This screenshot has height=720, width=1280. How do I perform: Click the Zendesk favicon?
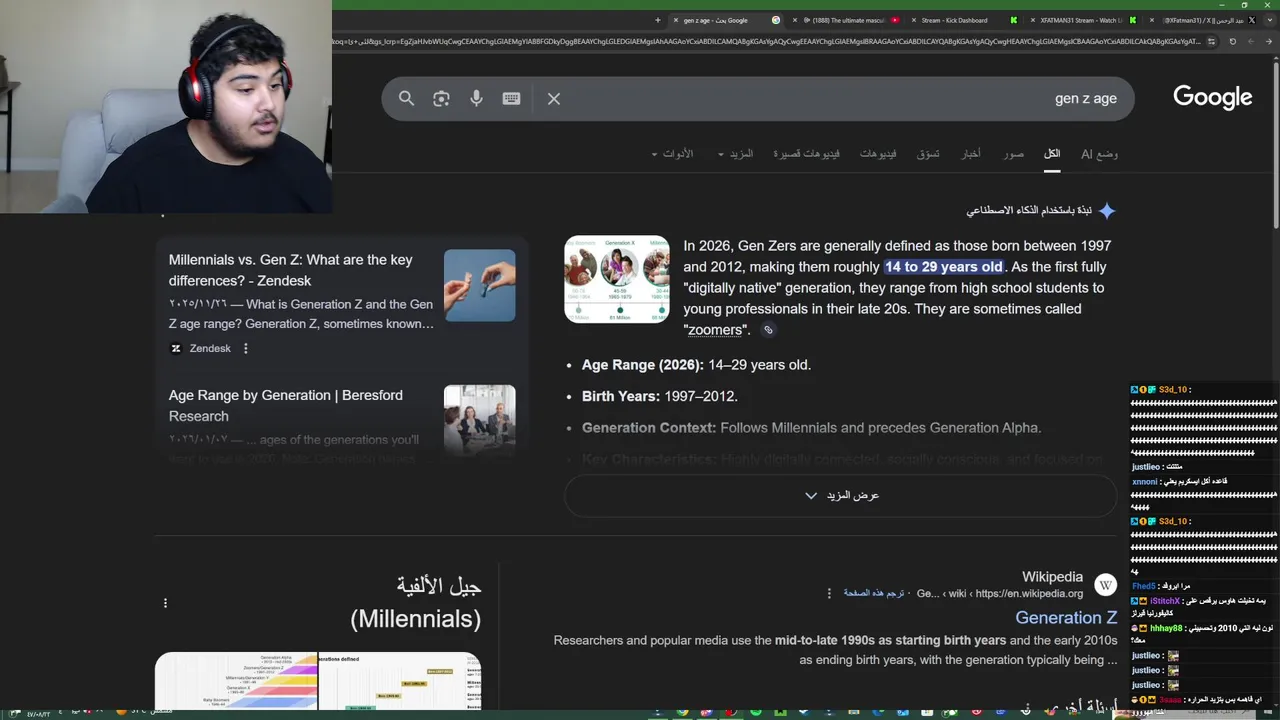click(176, 348)
